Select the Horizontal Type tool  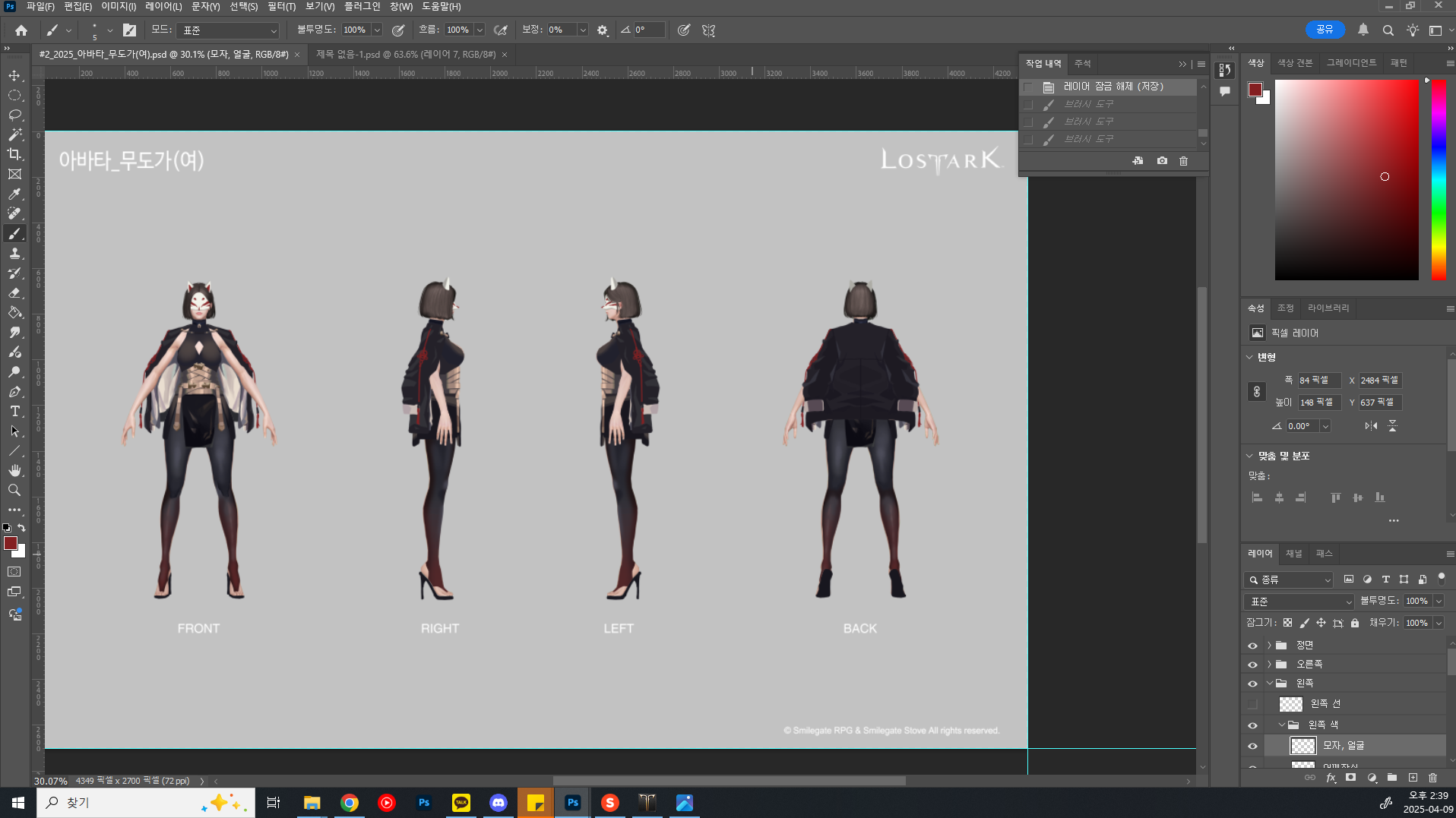tap(14, 412)
